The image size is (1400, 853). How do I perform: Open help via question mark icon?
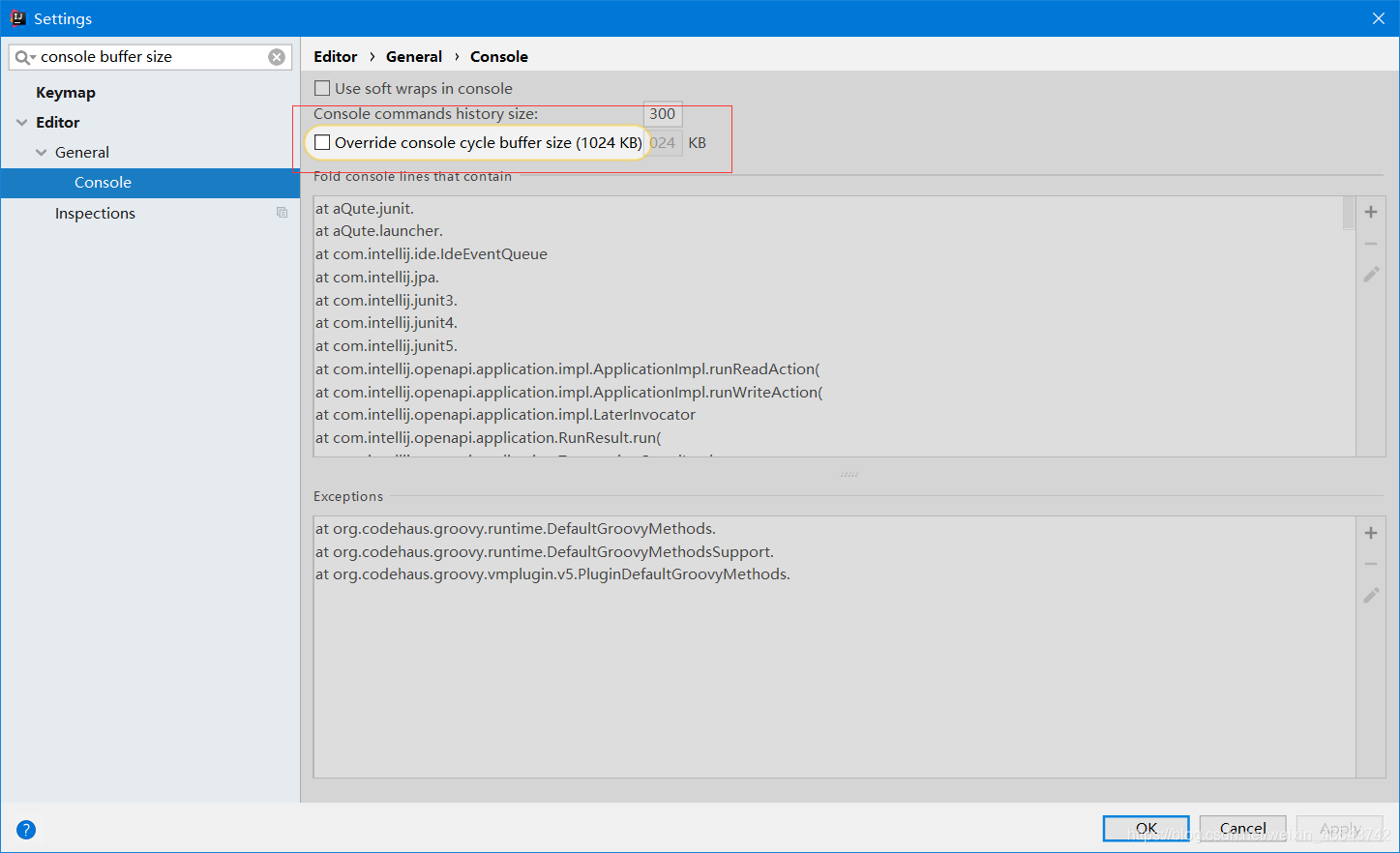[x=26, y=830]
